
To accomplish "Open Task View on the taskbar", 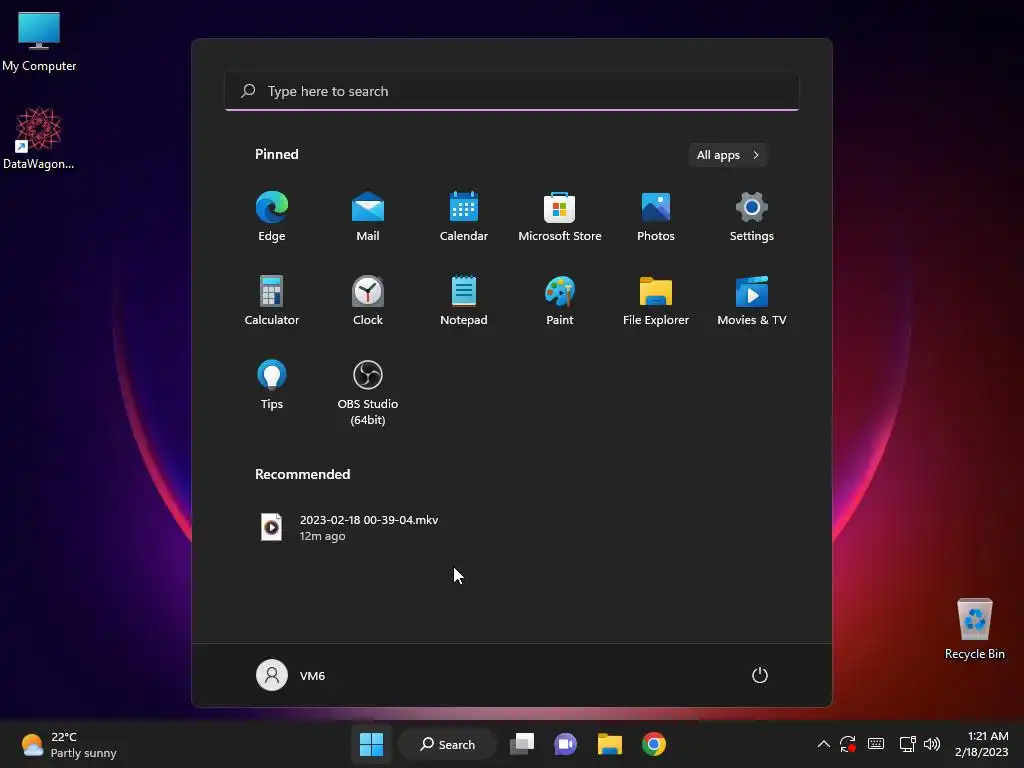I will click(522, 744).
